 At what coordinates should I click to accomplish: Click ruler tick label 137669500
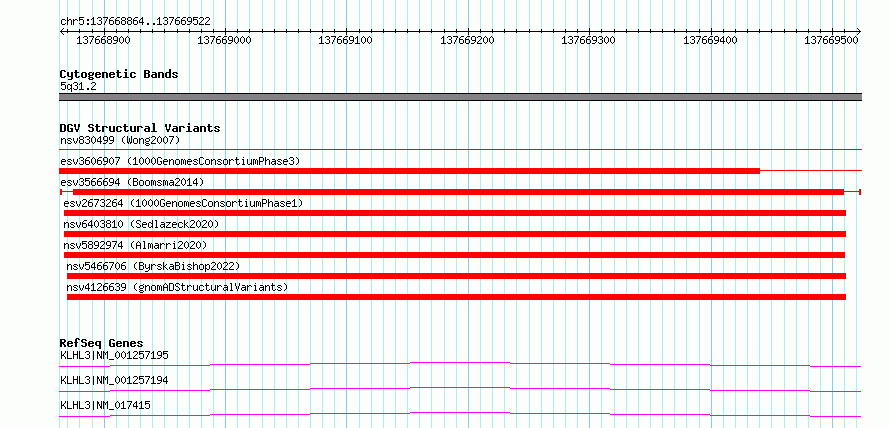click(832, 40)
